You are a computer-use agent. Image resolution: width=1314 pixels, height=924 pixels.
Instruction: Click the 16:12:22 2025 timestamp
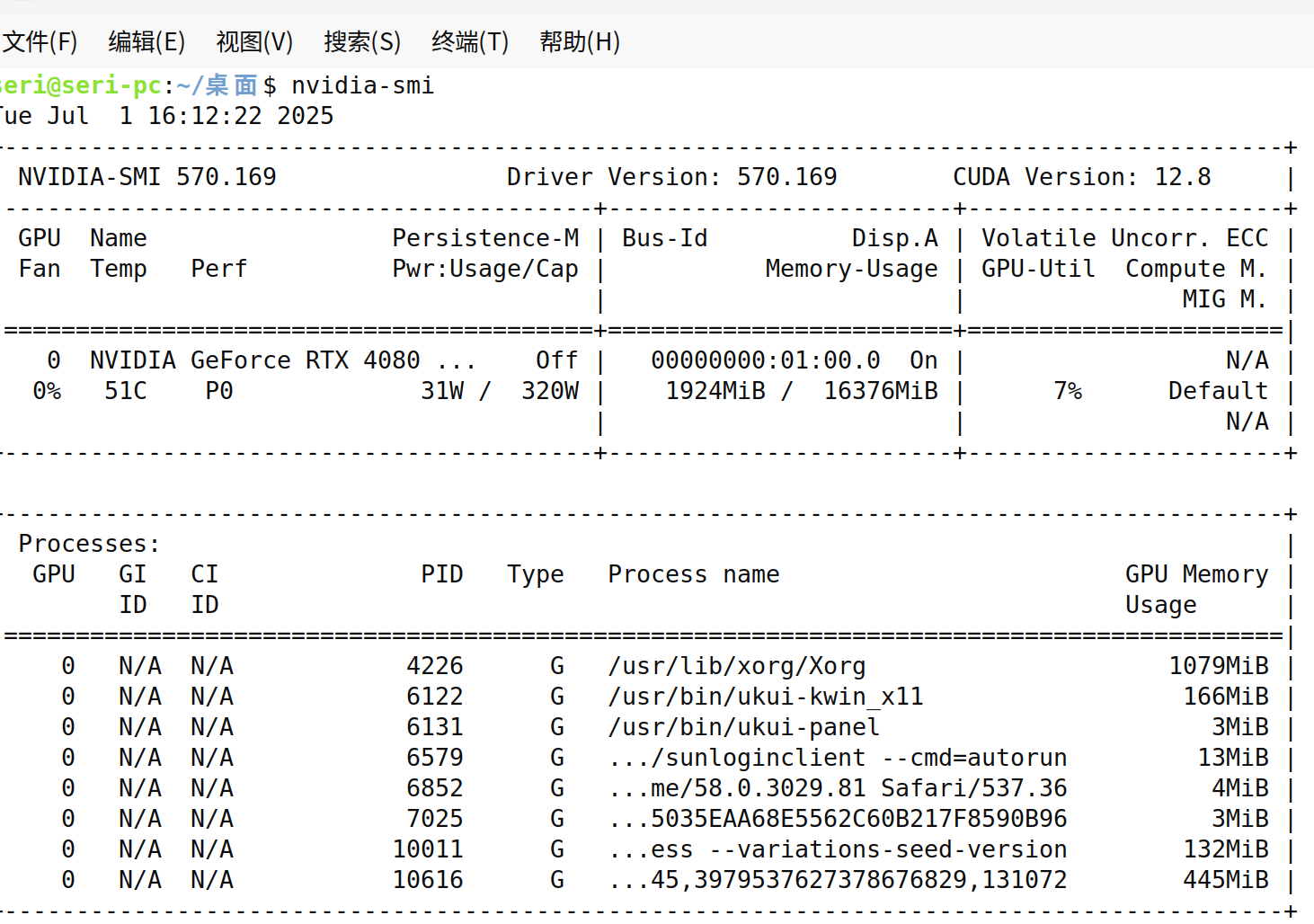pos(241,116)
